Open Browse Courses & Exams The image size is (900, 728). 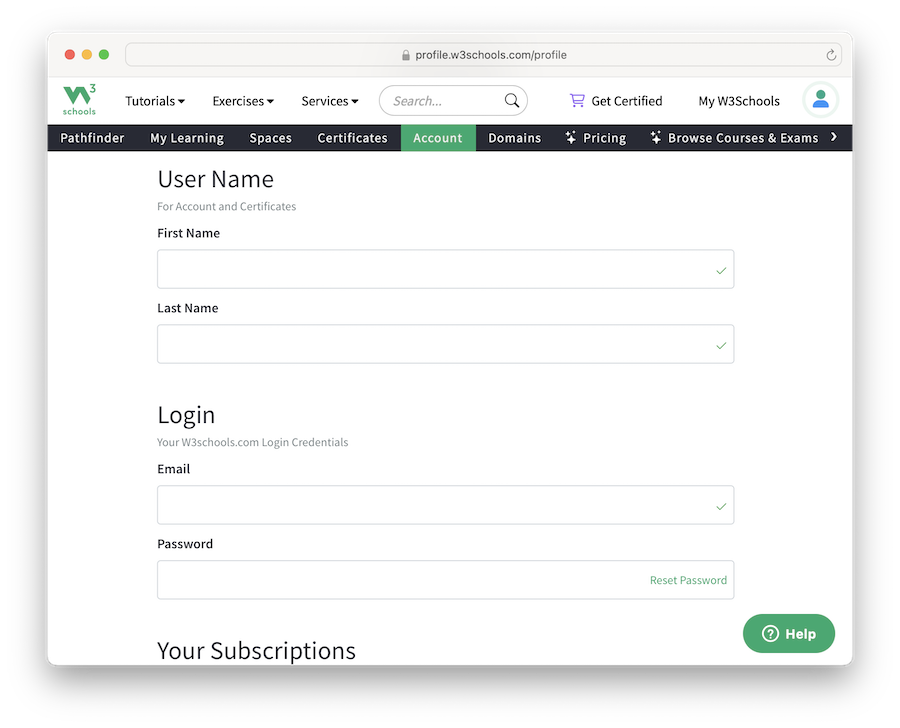[734, 138]
